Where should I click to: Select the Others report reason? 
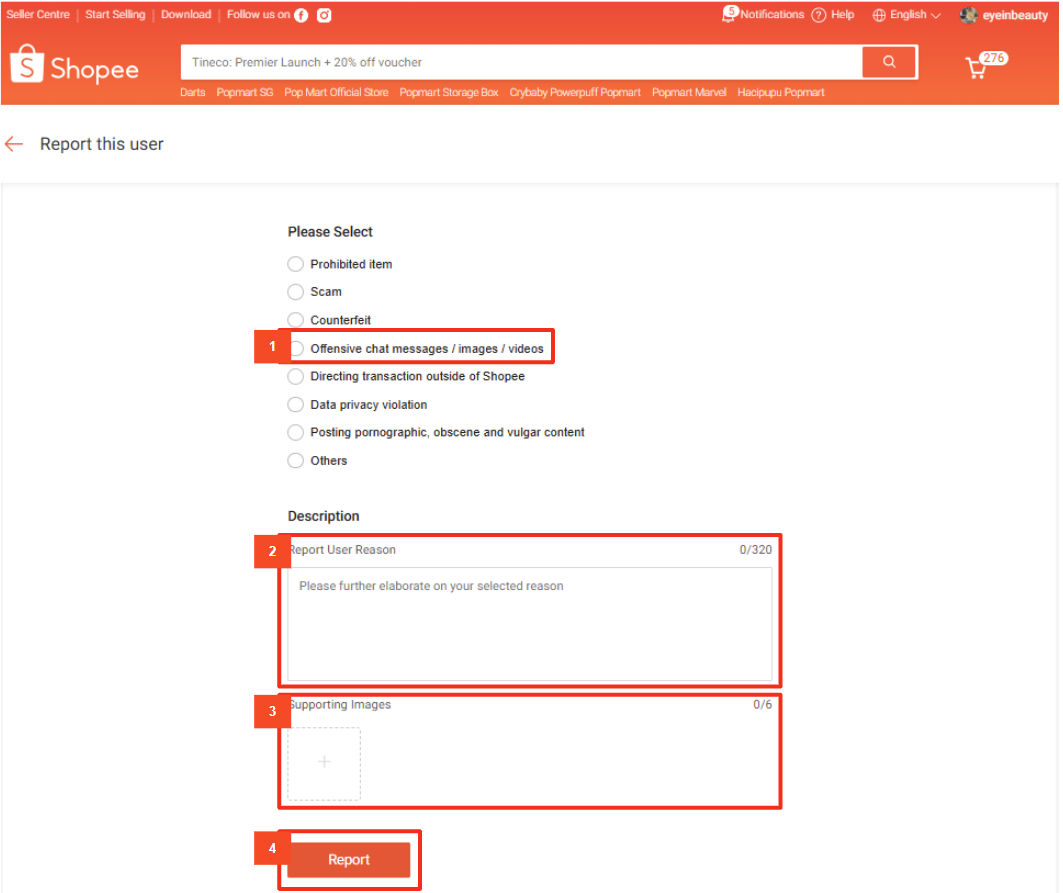click(x=295, y=460)
